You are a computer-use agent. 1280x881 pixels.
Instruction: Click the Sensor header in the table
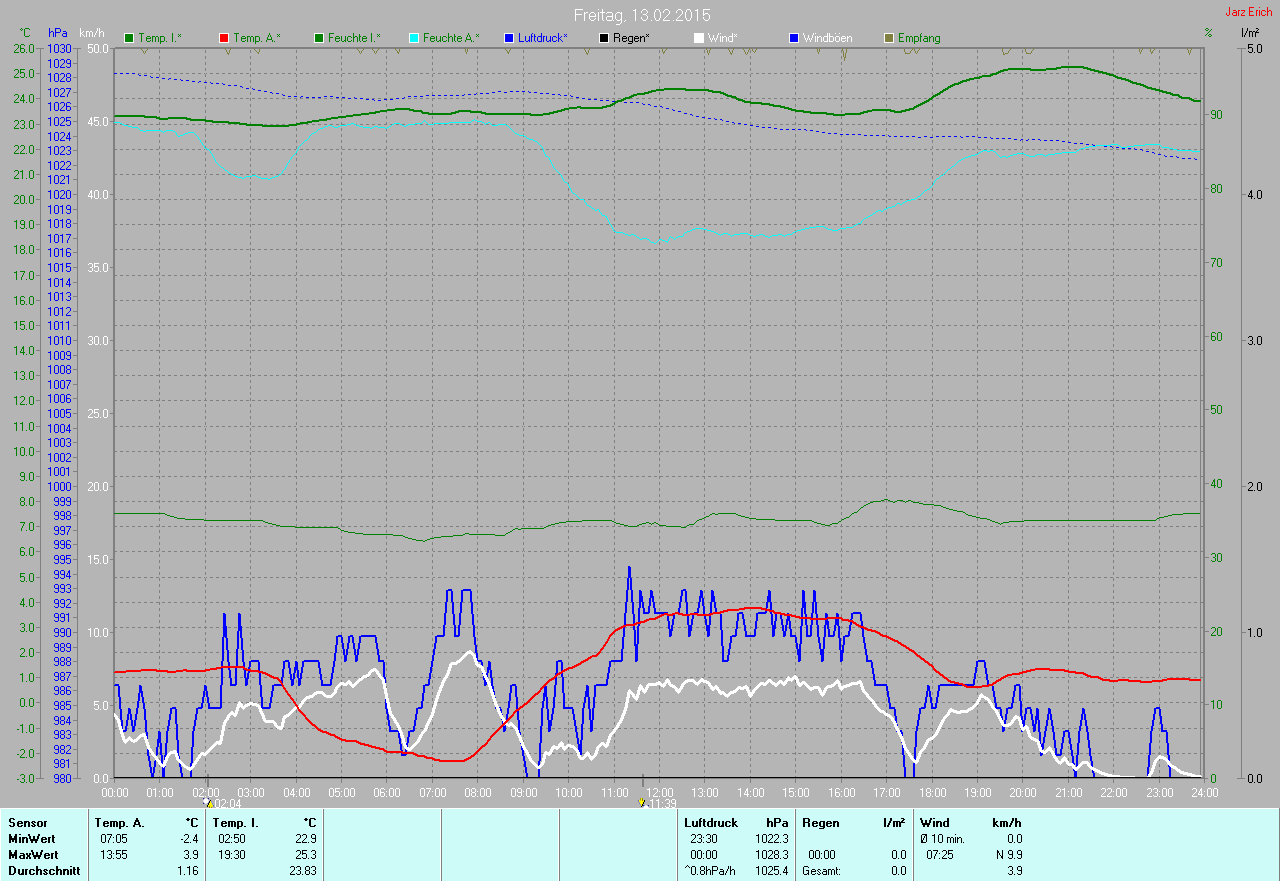click(x=27, y=823)
